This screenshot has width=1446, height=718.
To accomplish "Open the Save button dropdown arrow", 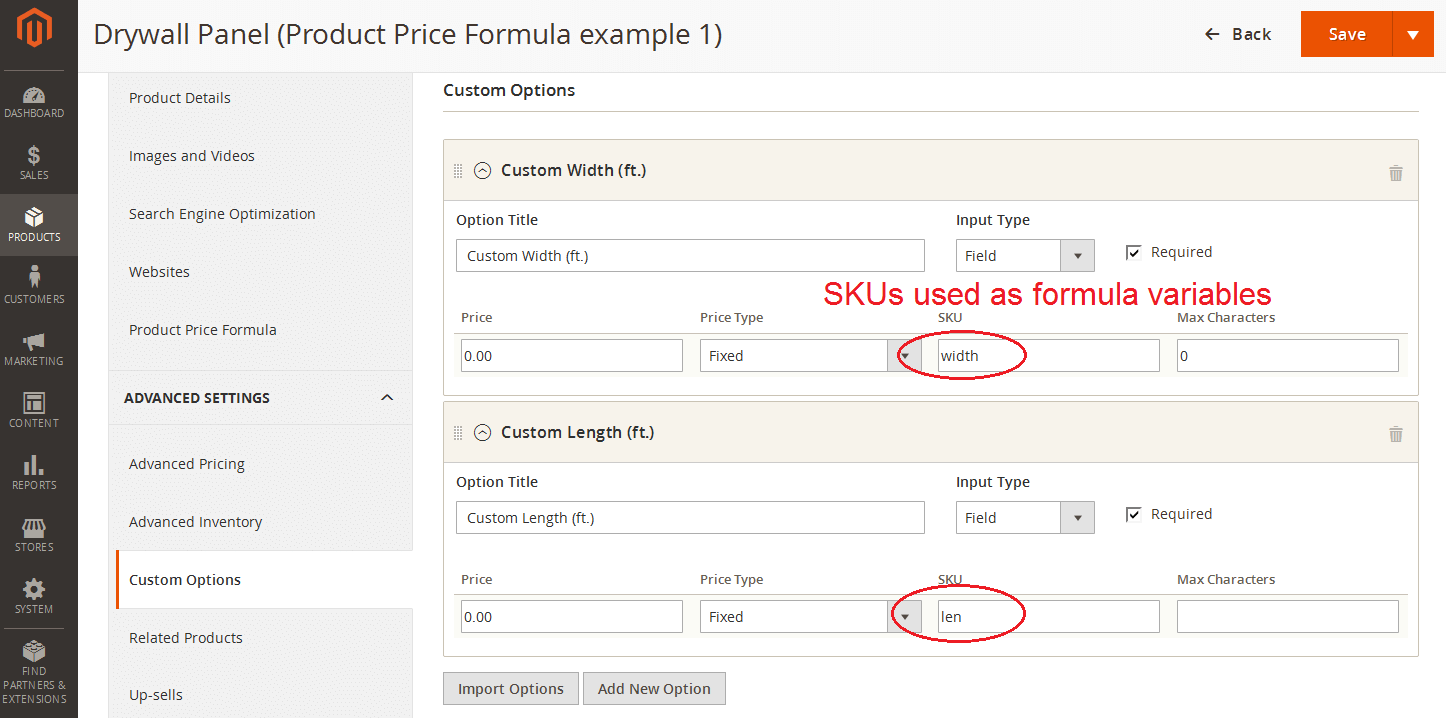I will [x=1412, y=35].
